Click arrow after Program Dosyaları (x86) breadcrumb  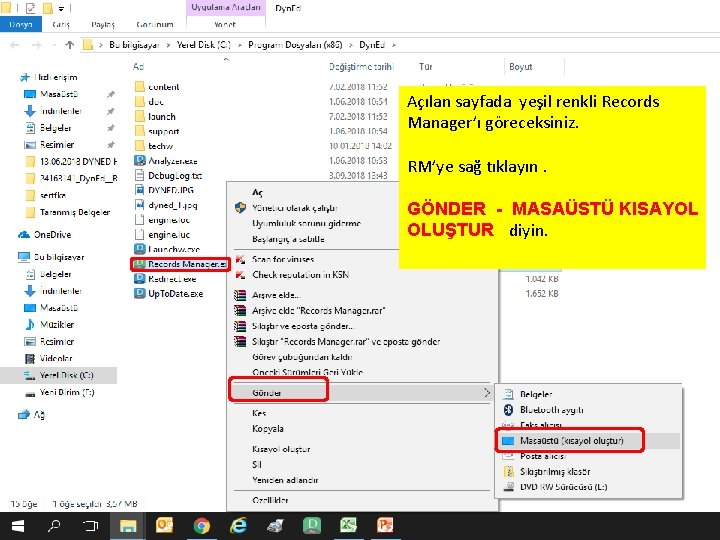(351, 45)
